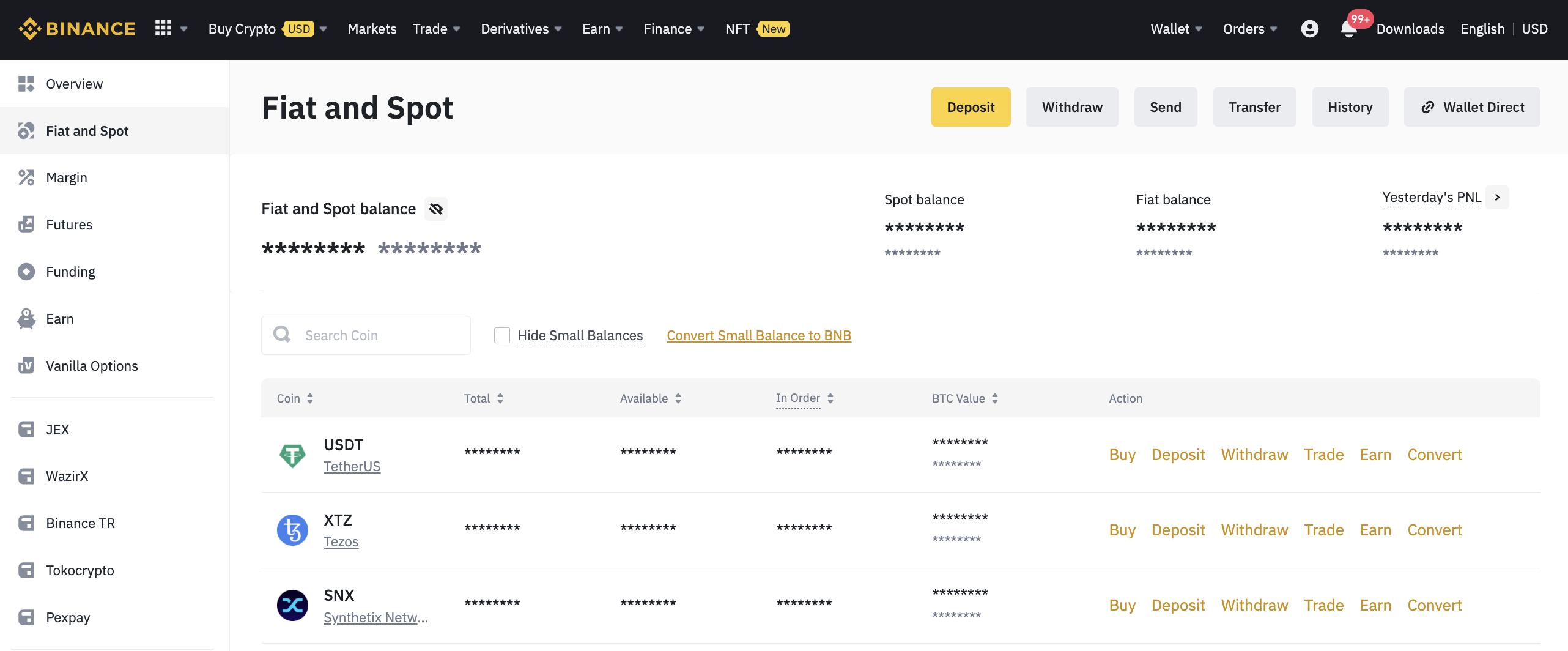The width and height of the screenshot is (1568, 651).
Task: Click Earn in the USDT row
Action: pyautogui.click(x=1375, y=455)
